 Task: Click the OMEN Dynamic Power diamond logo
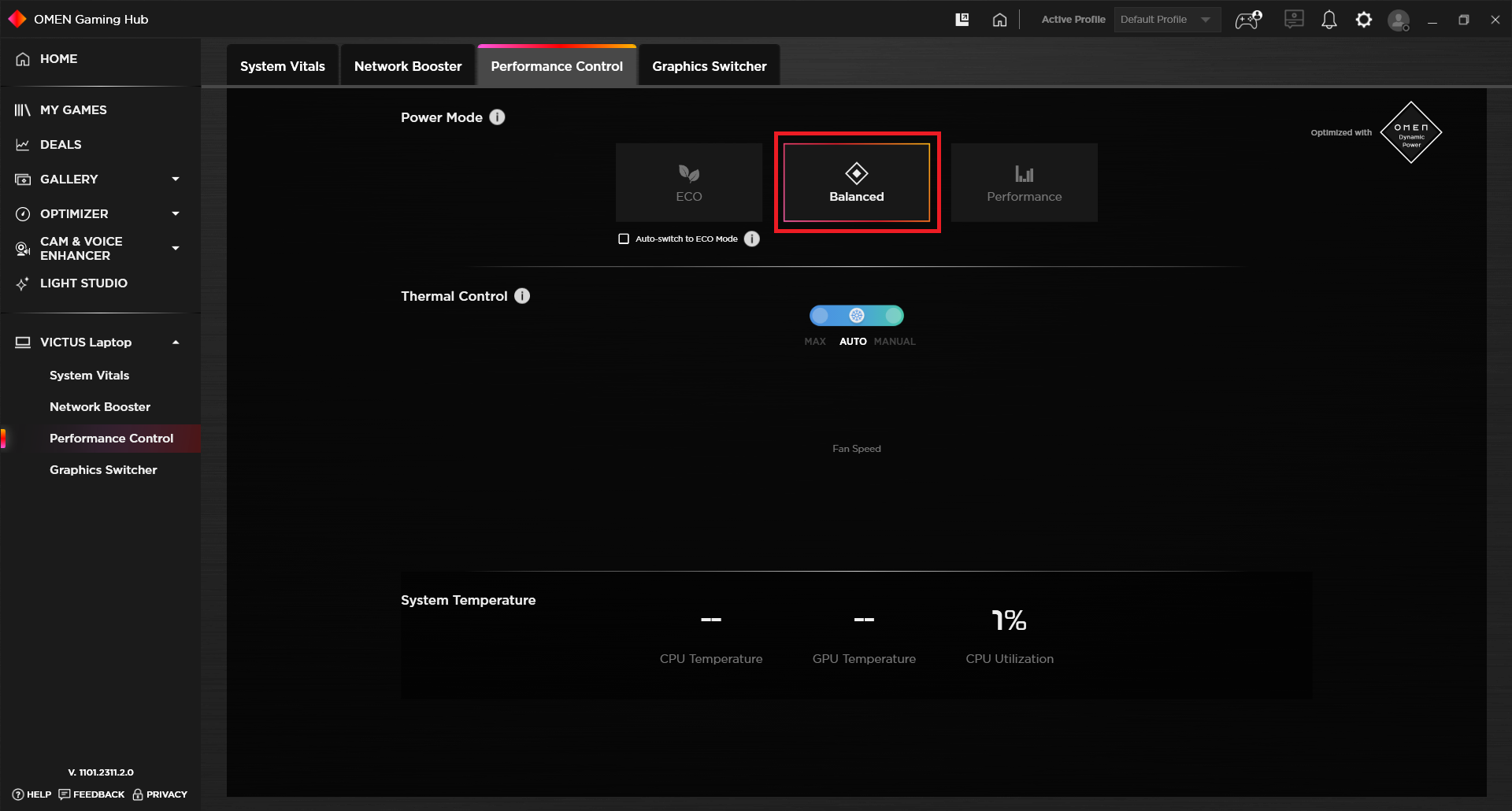tap(1411, 132)
